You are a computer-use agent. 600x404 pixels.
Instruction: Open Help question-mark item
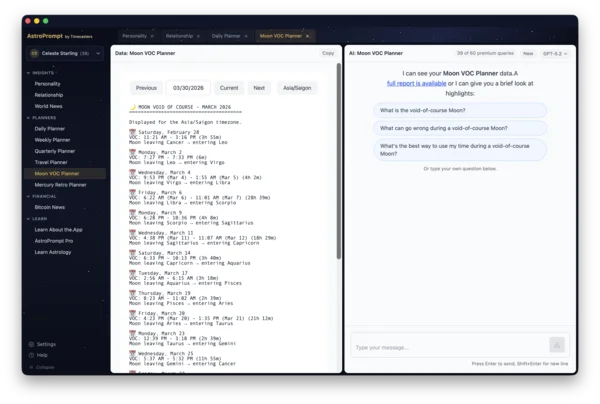31,355
